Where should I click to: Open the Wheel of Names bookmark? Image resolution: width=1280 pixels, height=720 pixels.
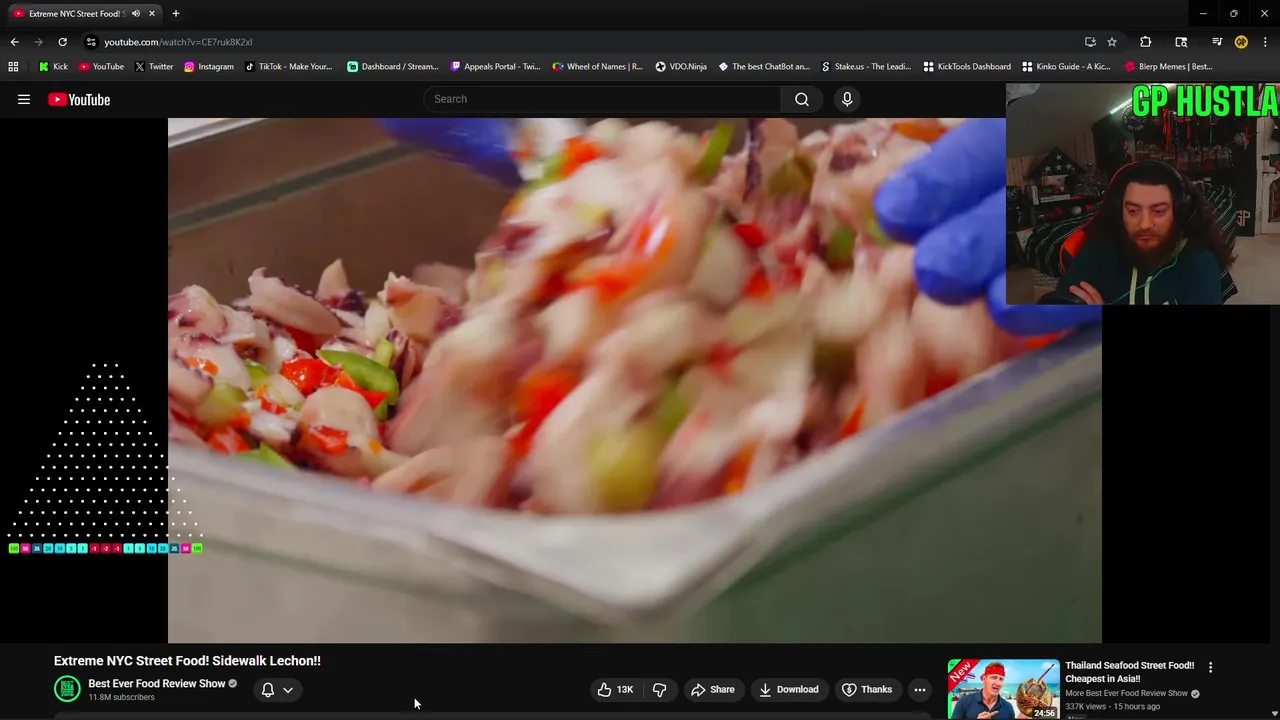(x=598, y=67)
